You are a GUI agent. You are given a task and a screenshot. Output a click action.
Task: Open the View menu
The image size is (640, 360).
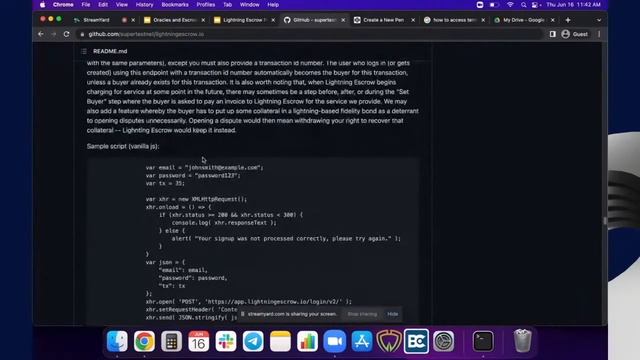coord(122,5)
